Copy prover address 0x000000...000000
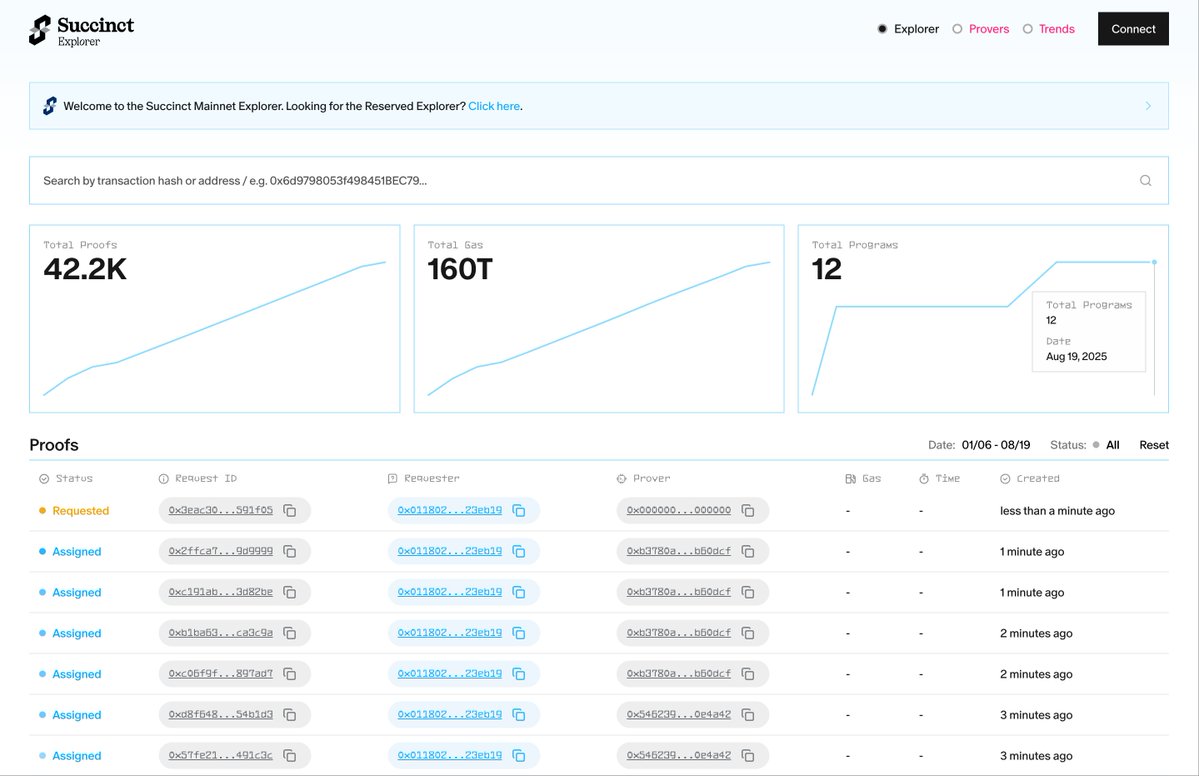1199x776 pixels. click(748, 511)
